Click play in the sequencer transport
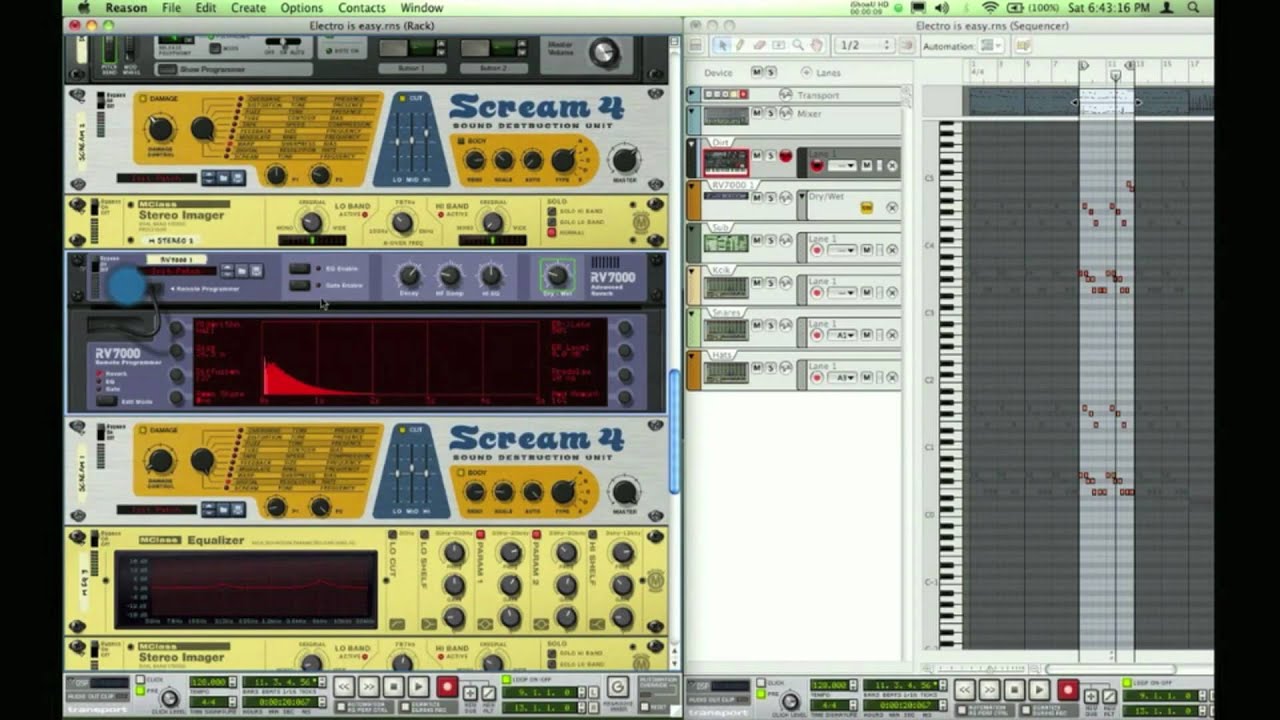The image size is (1280, 720). (1040, 690)
